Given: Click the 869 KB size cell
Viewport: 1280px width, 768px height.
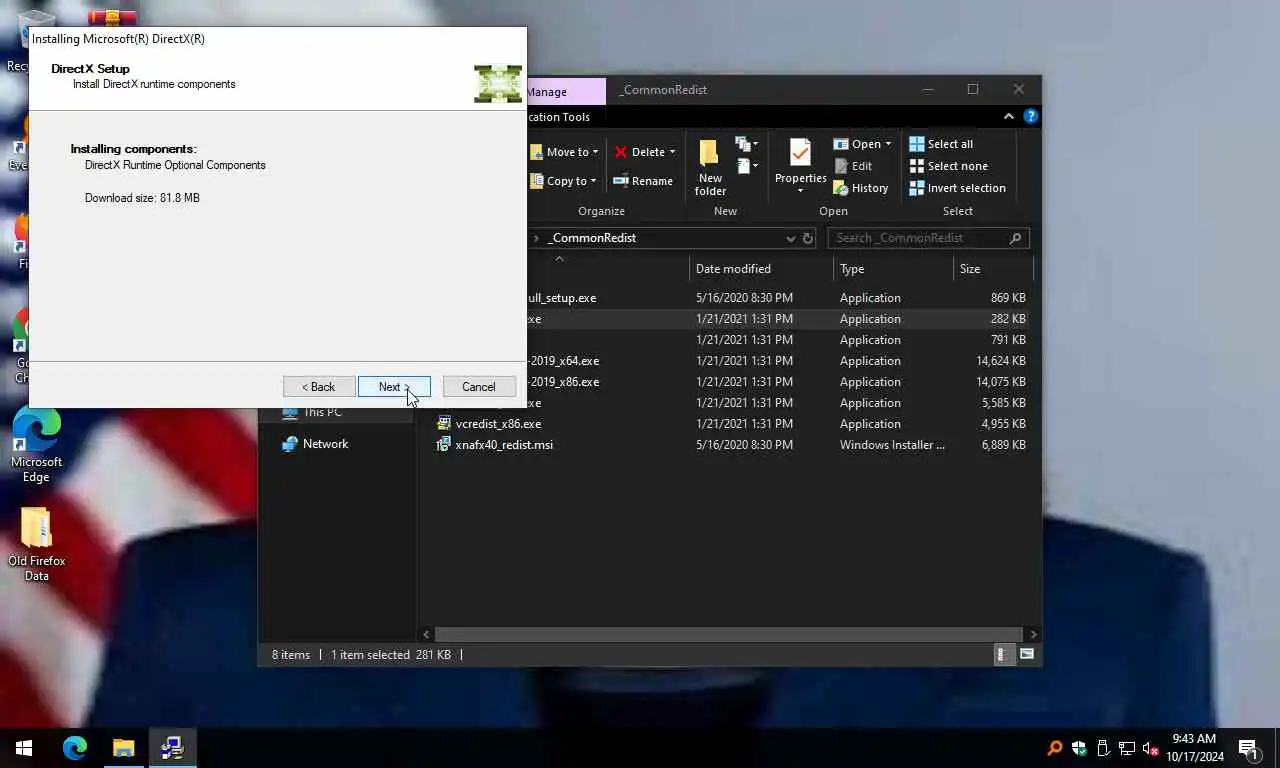Looking at the screenshot, I should coord(1008,298).
